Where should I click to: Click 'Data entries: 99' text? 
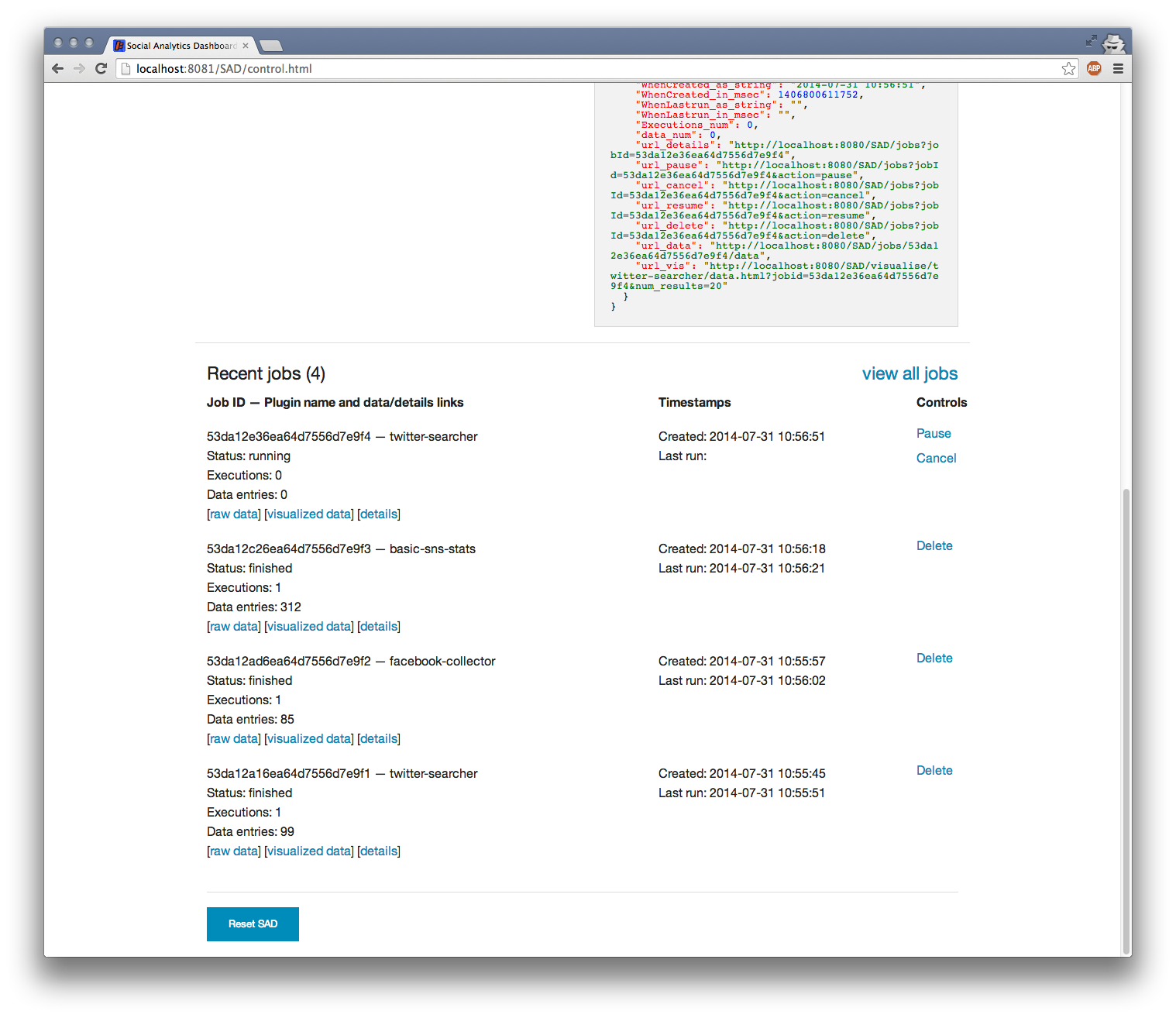(250, 831)
